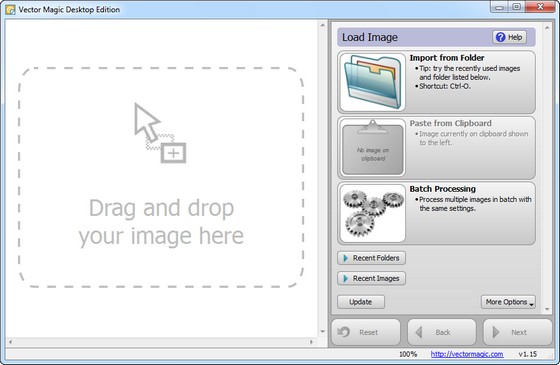Click the Import from Folder icon
Viewport: 560px width, 365px height.
[372, 82]
